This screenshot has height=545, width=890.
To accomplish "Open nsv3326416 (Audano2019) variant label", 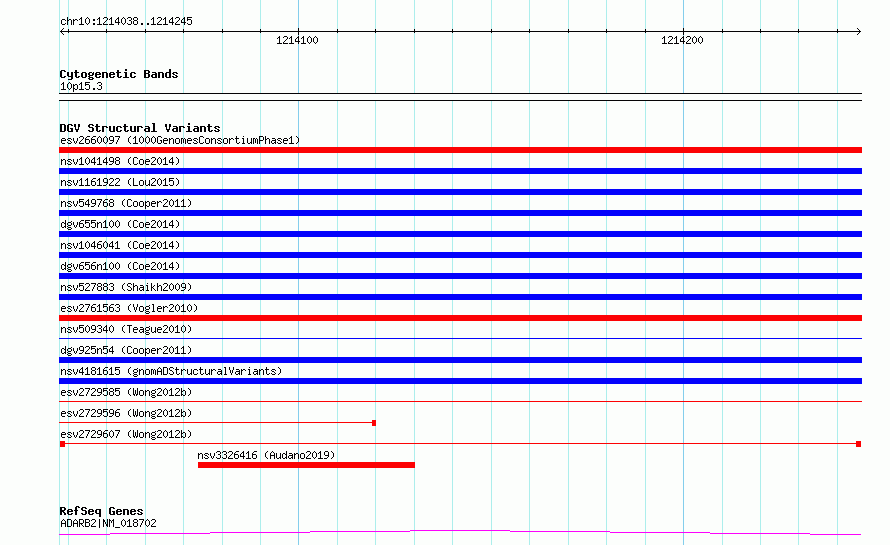I will point(266,455).
